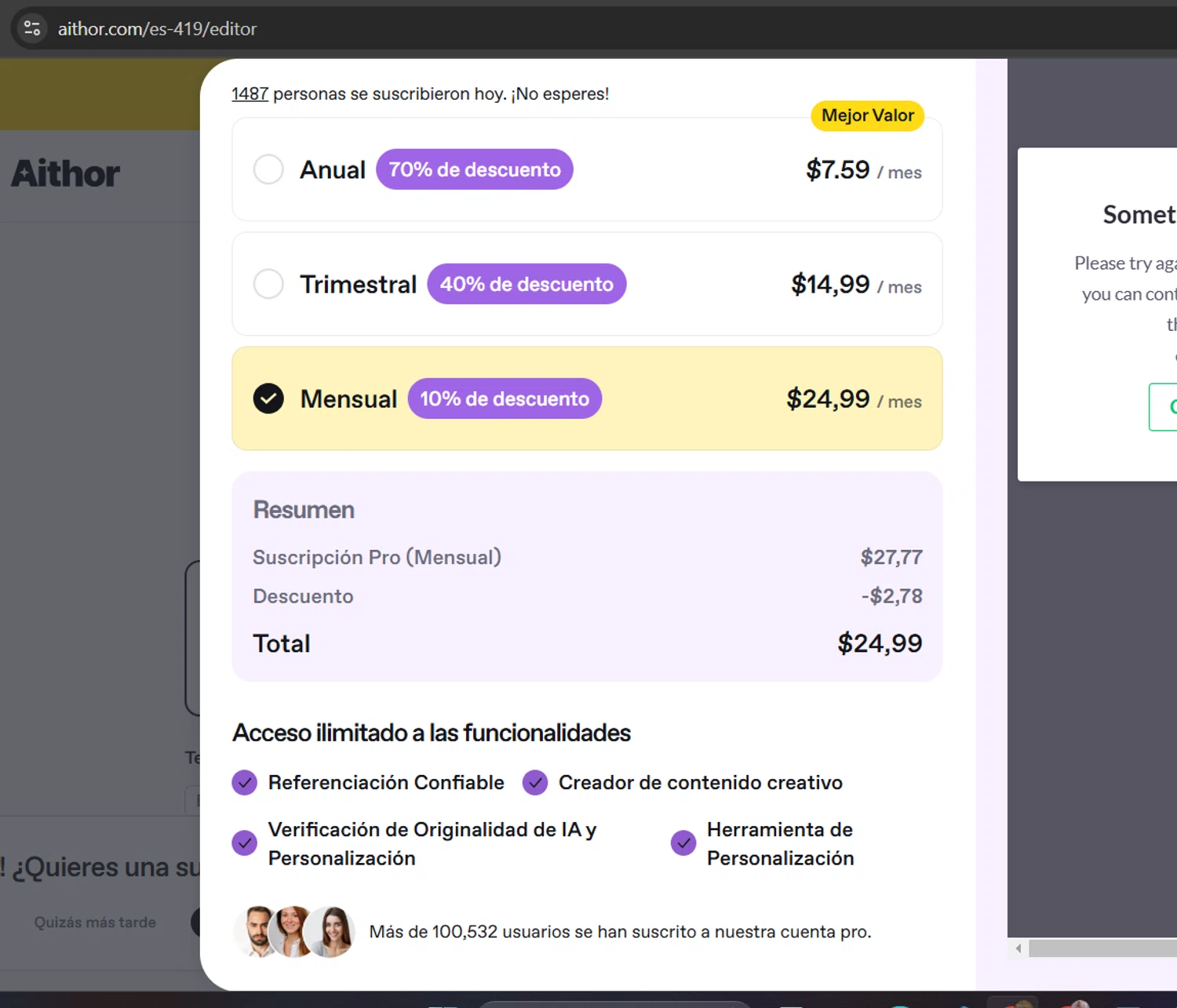
Task: Click the Trimestral plan label
Action: (358, 285)
